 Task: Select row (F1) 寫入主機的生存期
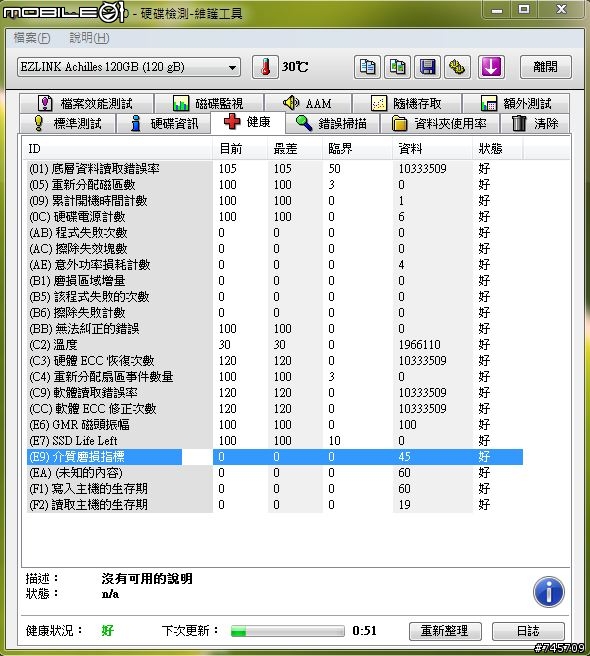coord(275,489)
